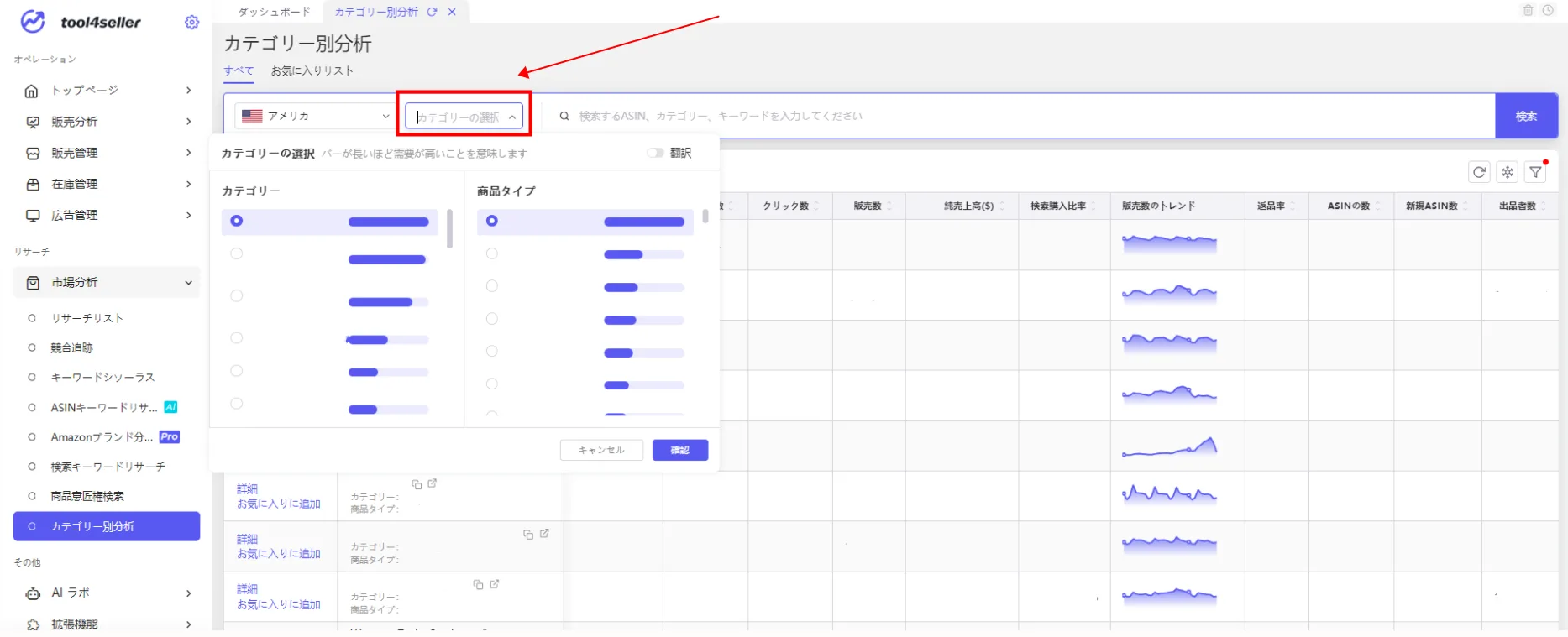Click the search input for ASIN or keyword
Screen dimensions: 1568x637
(1025, 116)
